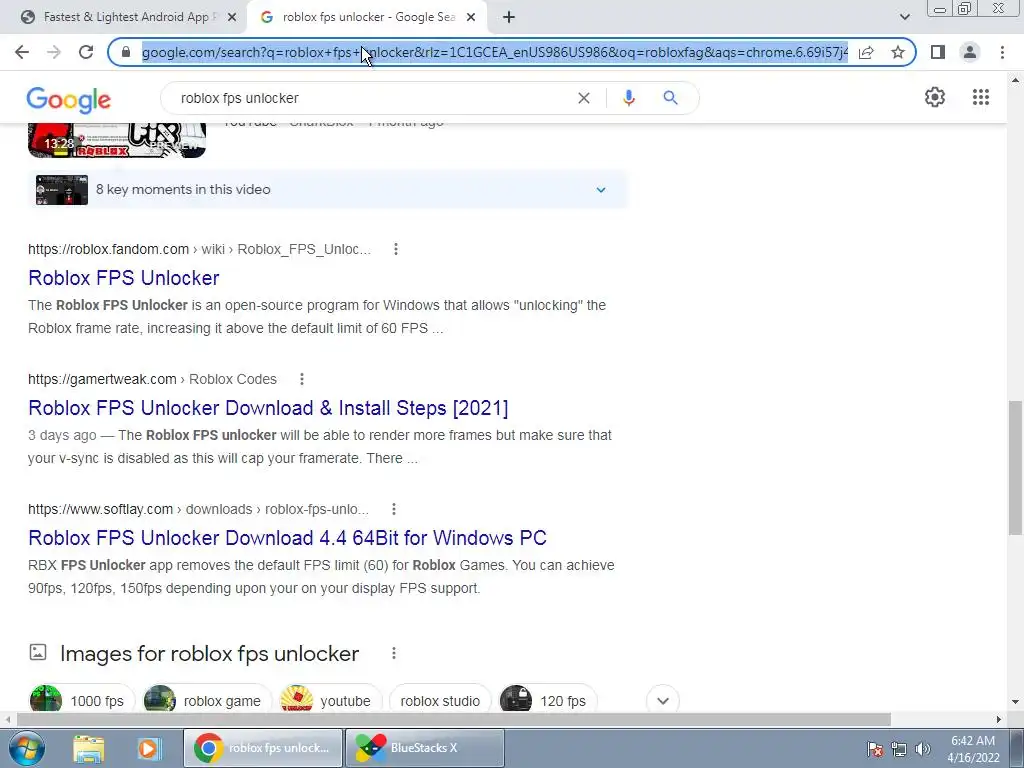Image resolution: width=1024 pixels, height=768 pixels.
Task: Filter images by roblox game chip
Action: point(208,701)
